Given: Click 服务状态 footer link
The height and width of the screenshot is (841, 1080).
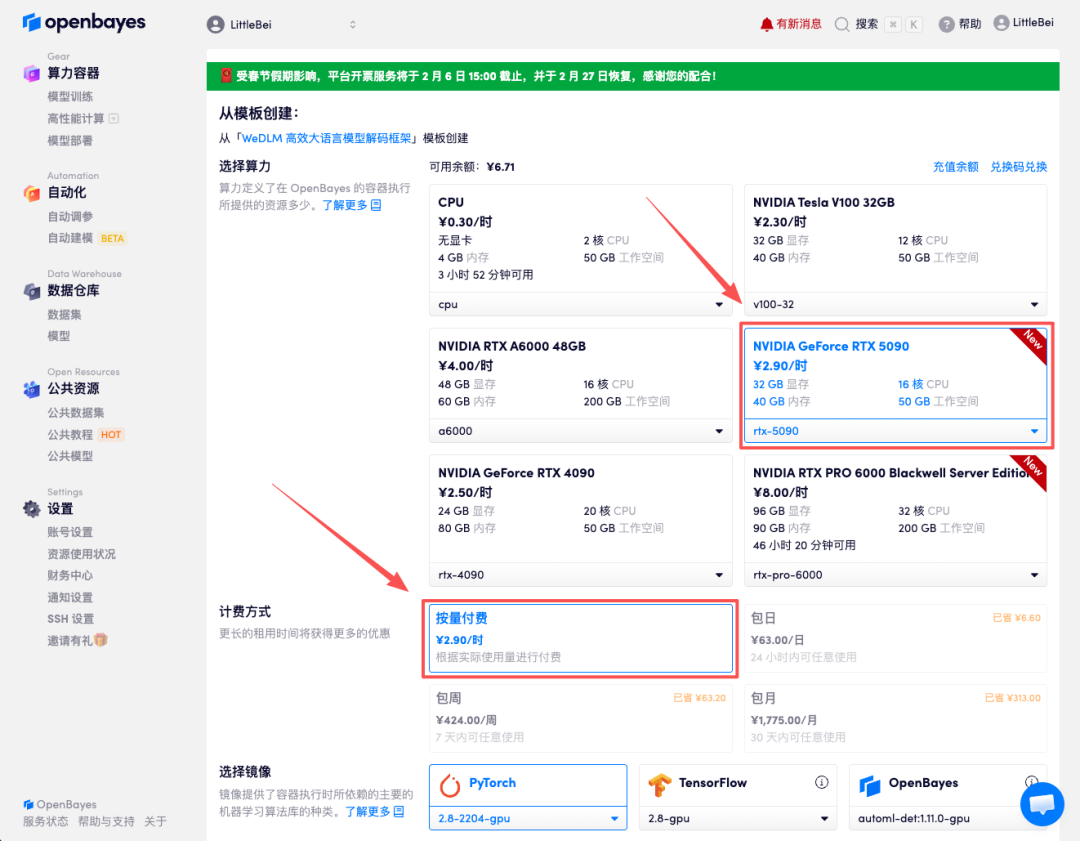Looking at the screenshot, I should click(x=45, y=821).
